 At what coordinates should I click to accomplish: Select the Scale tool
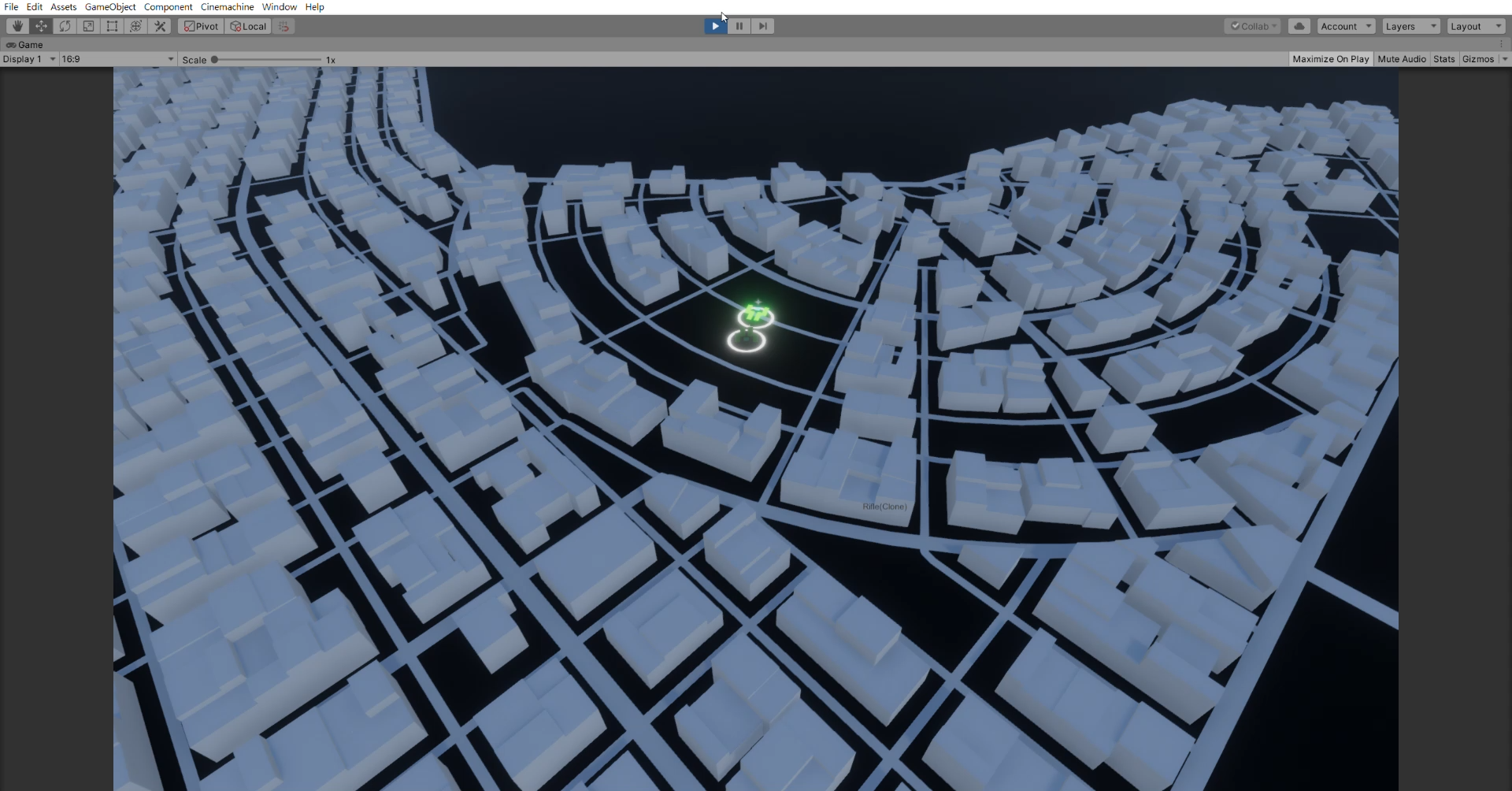(88, 26)
